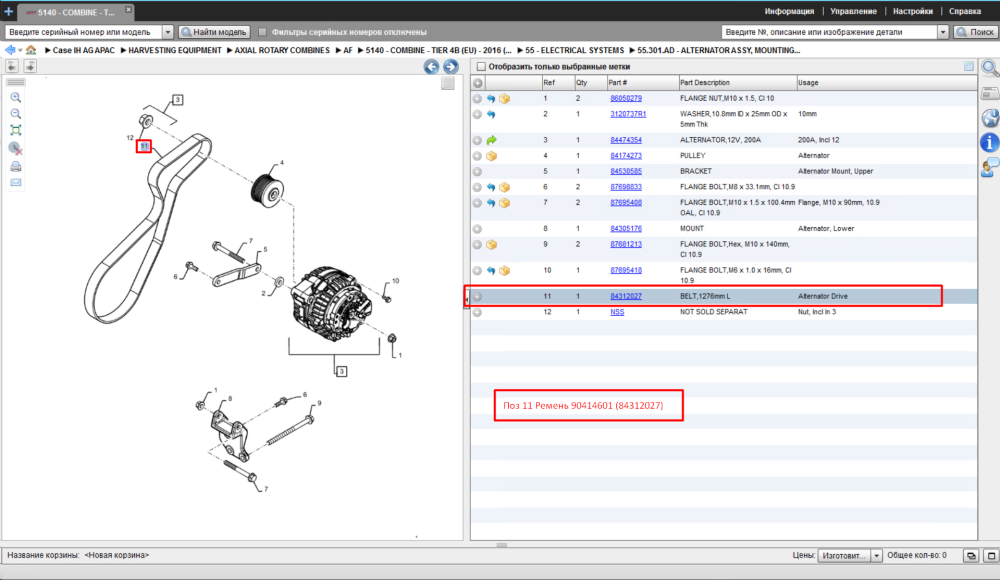The image size is (1000, 580).
Task: Open the blue information icon in sidebar
Action: click(x=989, y=142)
